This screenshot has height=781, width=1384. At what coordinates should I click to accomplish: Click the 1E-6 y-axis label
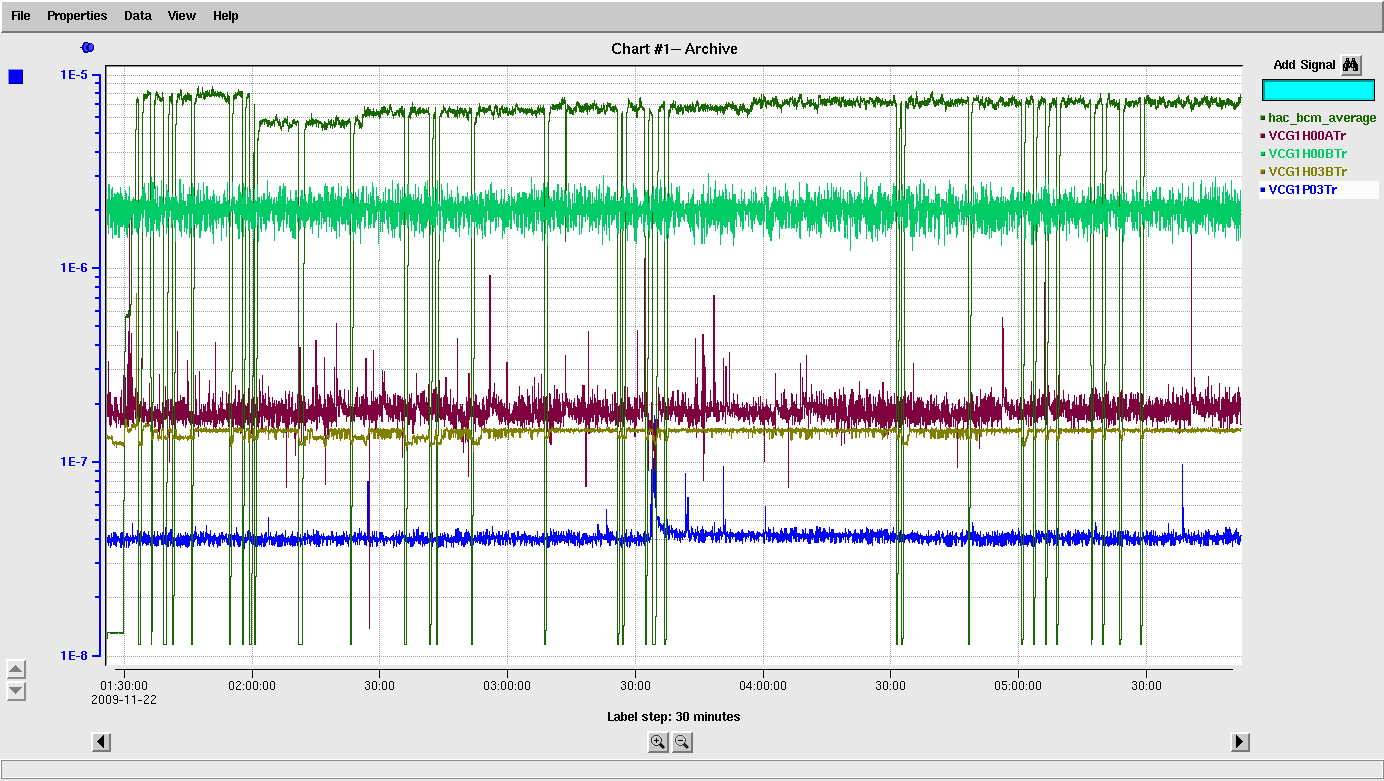point(75,268)
